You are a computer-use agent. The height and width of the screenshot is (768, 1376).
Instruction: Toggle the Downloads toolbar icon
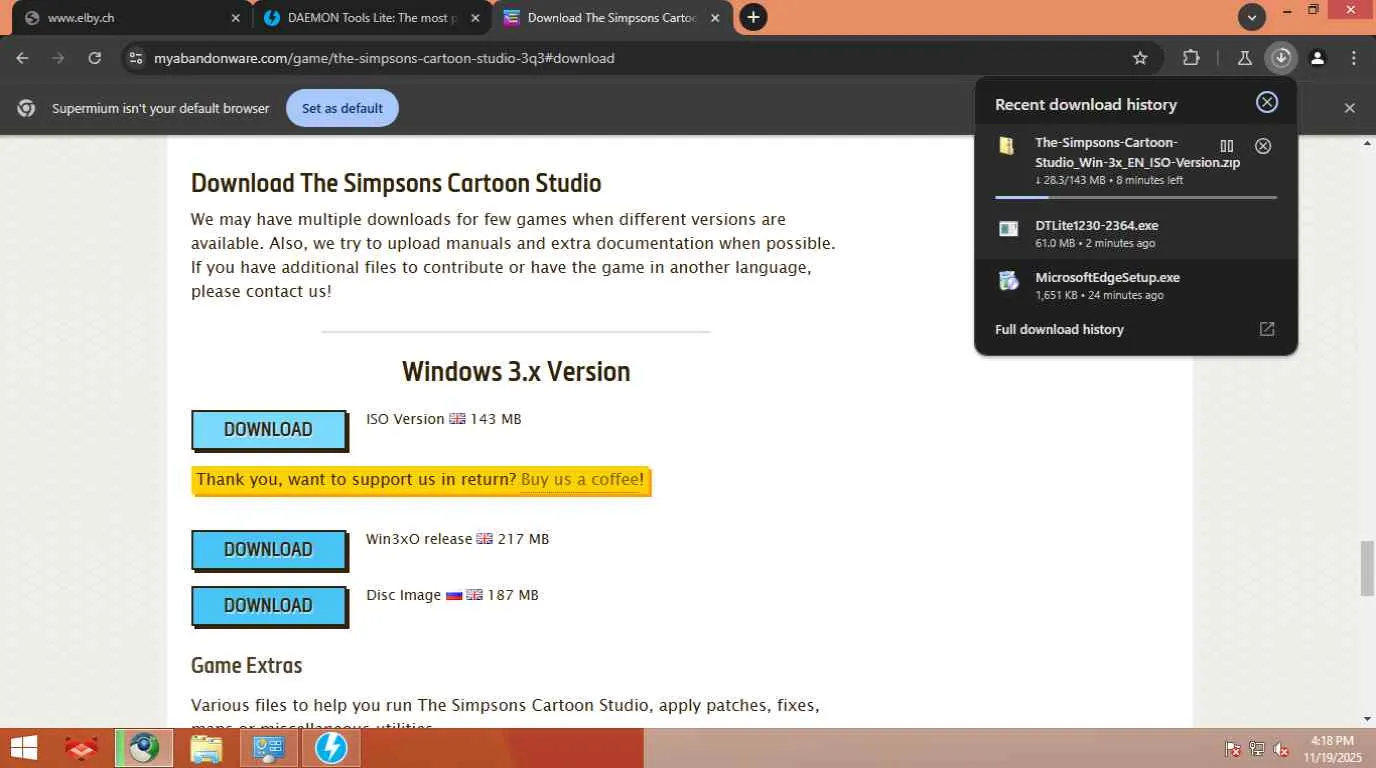pyautogui.click(x=1281, y=58)
